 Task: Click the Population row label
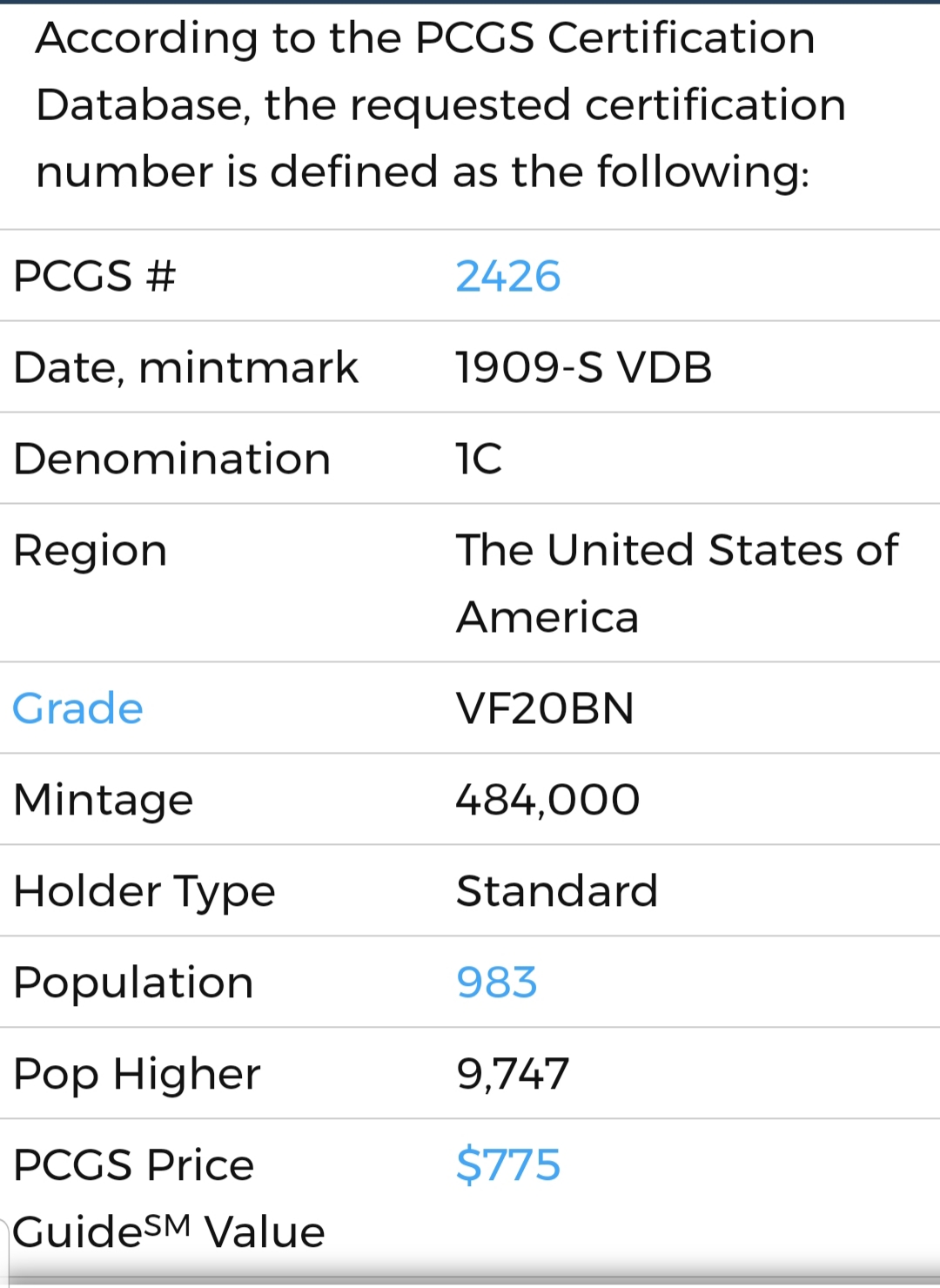point(133,983)
